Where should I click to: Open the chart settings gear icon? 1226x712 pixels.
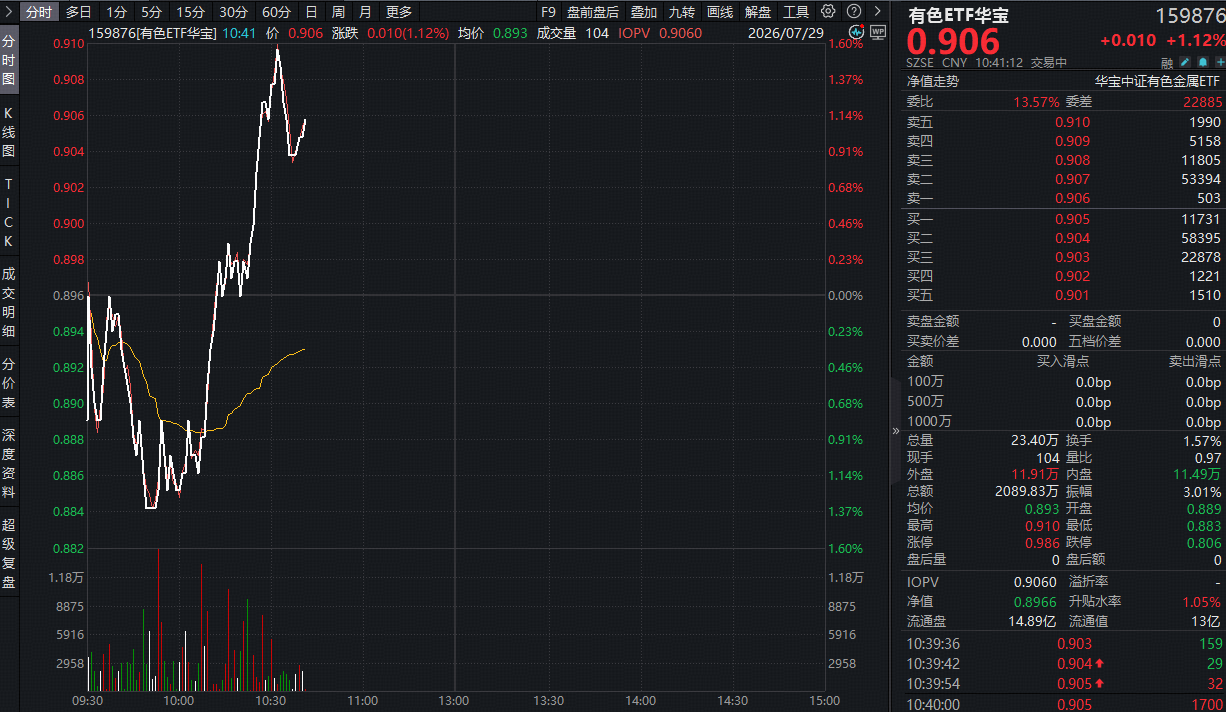[x=828, y=12]
